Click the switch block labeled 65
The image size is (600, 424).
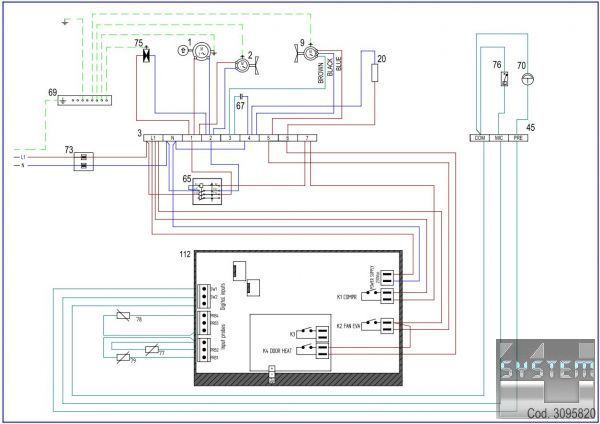(x=210, y=188)
